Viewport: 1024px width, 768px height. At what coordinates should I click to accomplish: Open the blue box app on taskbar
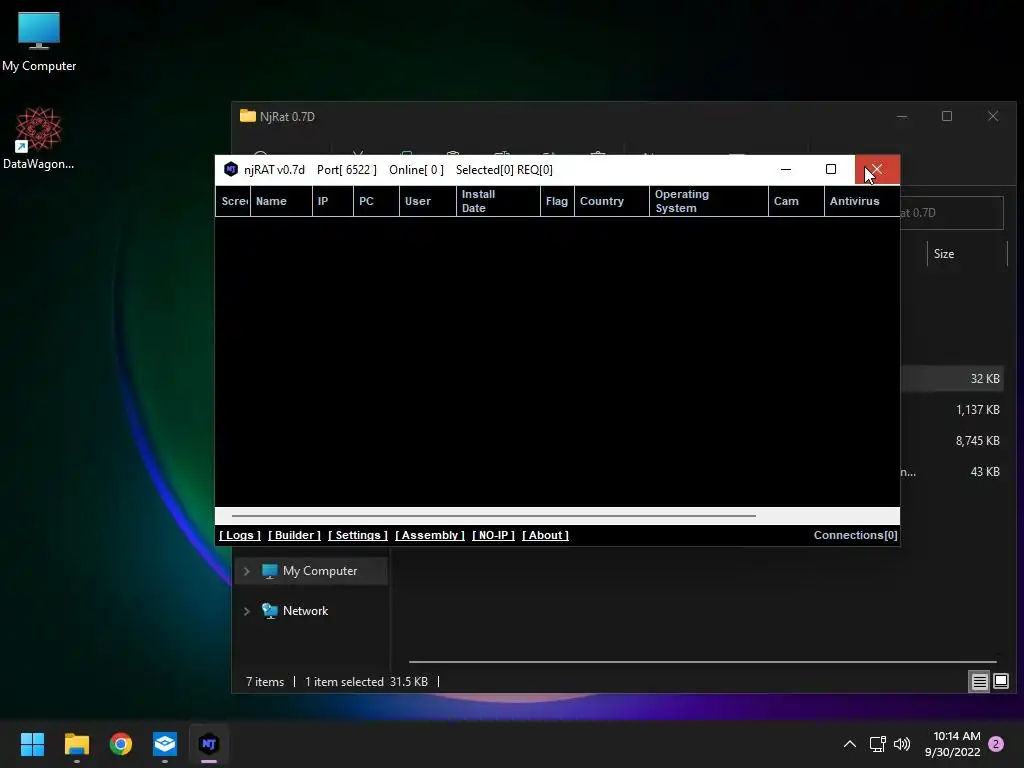point(165,744)
